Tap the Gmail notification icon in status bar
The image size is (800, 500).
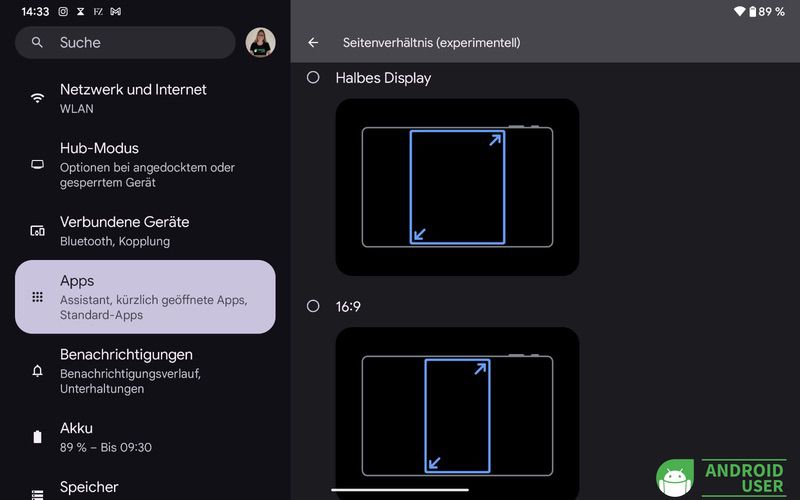[x=116, y=11]
